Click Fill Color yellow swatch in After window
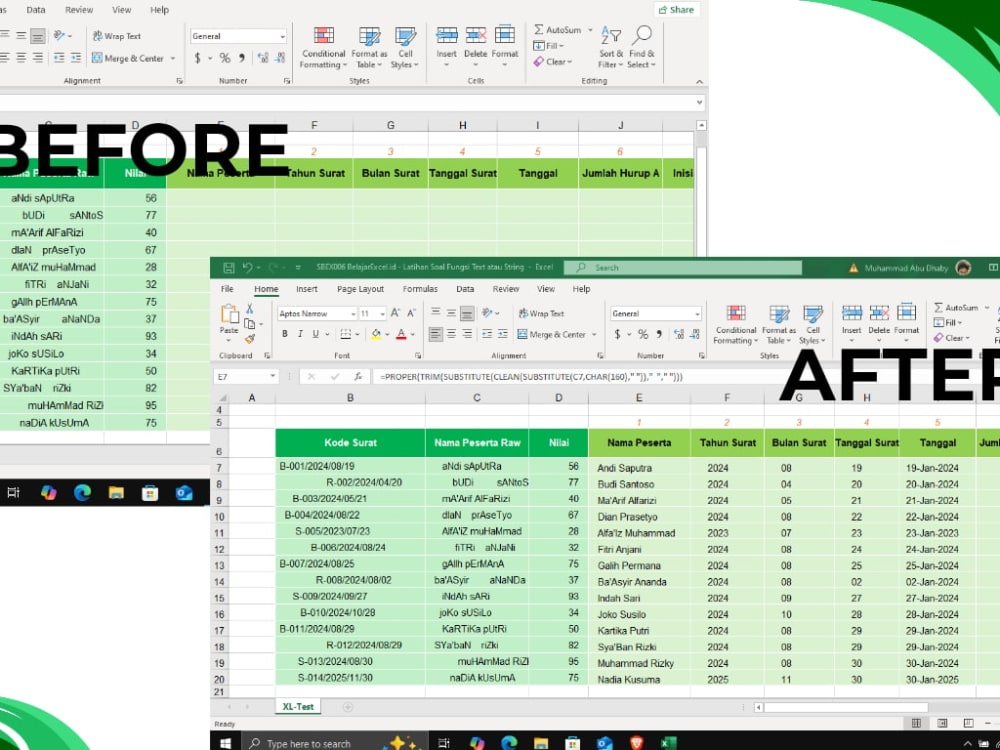1000x750 pixels. click(x=376, y=334)
